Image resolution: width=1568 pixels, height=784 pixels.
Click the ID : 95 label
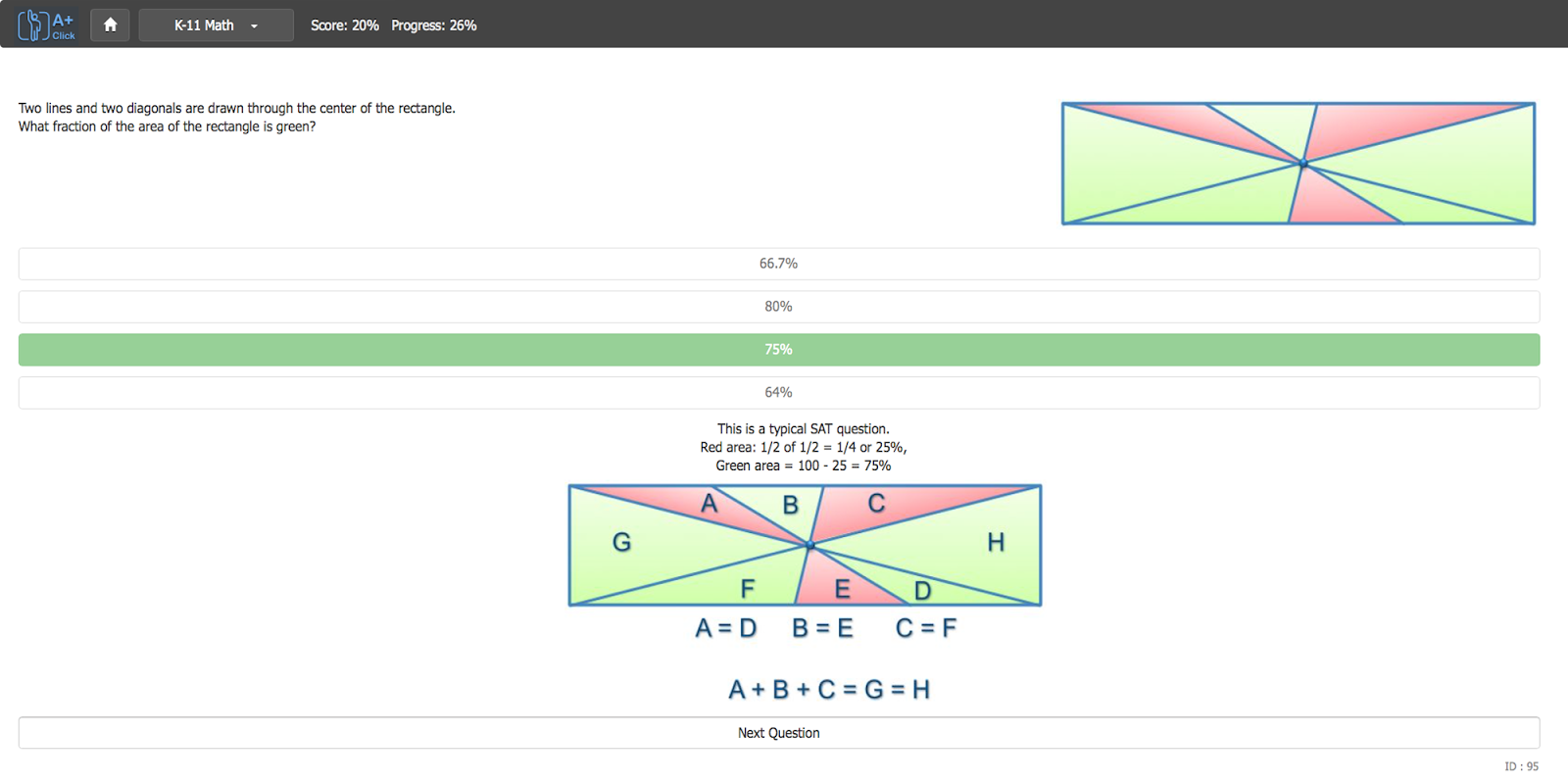pos(1521,766)
